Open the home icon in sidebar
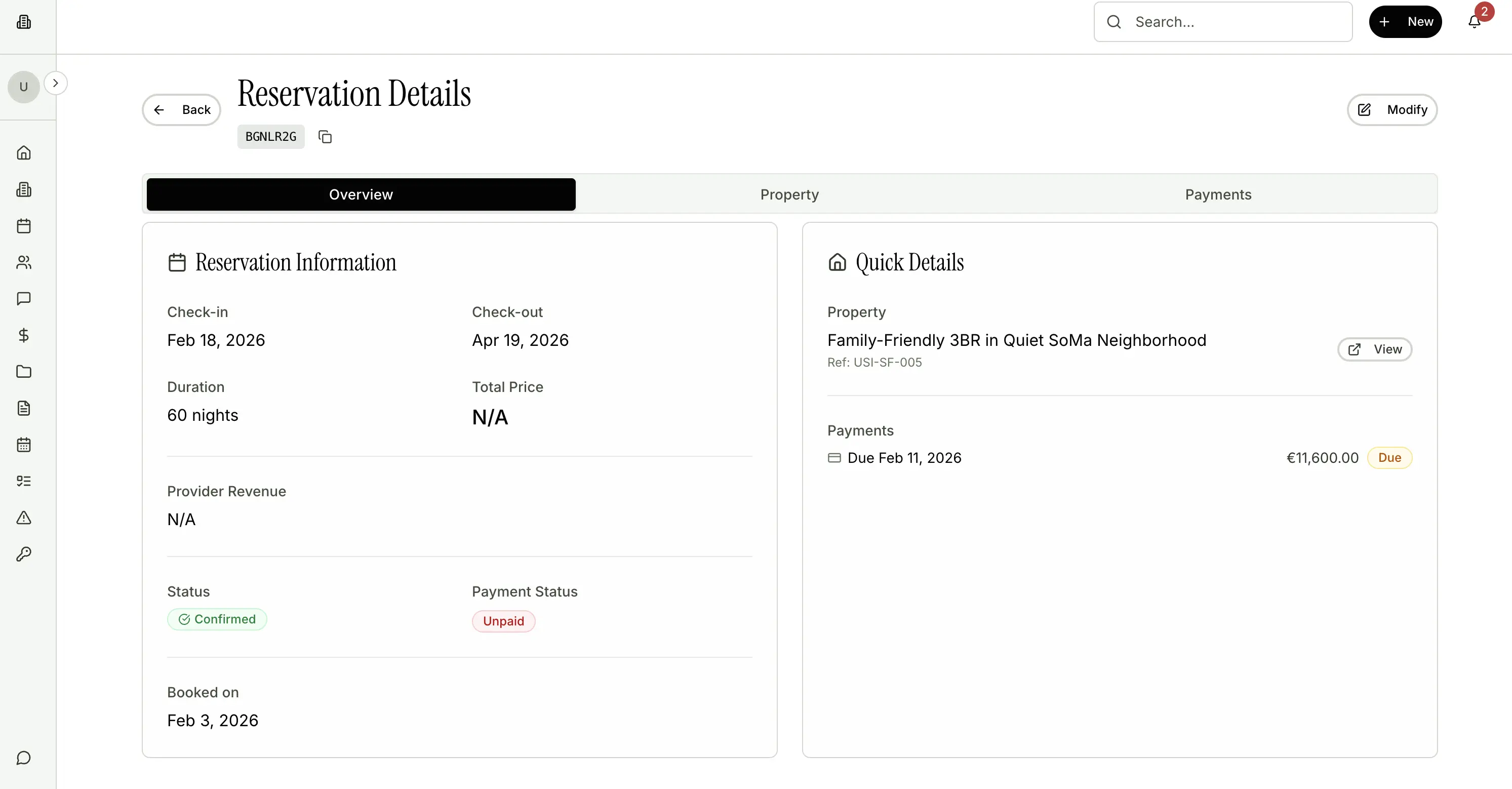The height and width of the screenshot is (789, 1512). pos(23,152)
